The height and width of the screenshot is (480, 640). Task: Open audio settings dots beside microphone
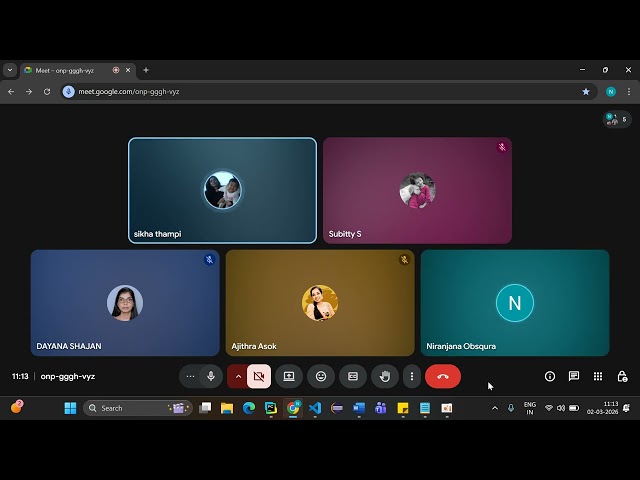[x=190, y=376]
